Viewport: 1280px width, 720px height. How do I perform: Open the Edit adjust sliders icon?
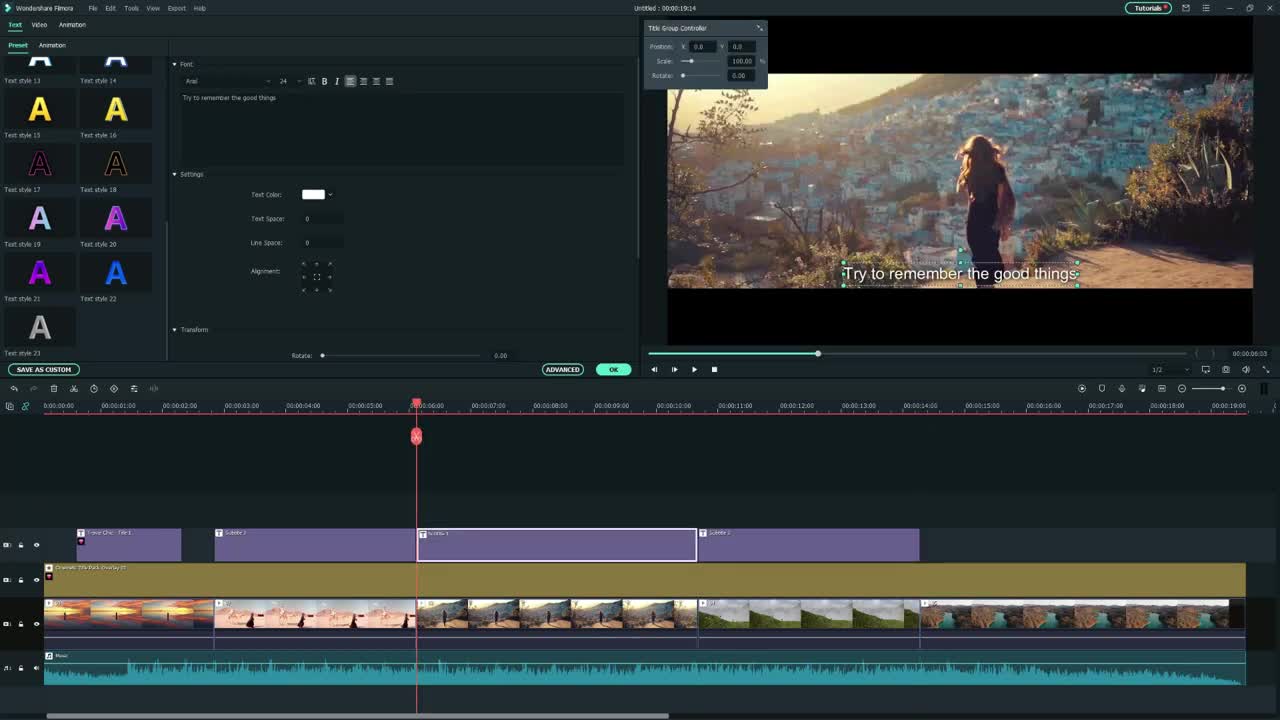pyautogui.click(x=134, y=388)
